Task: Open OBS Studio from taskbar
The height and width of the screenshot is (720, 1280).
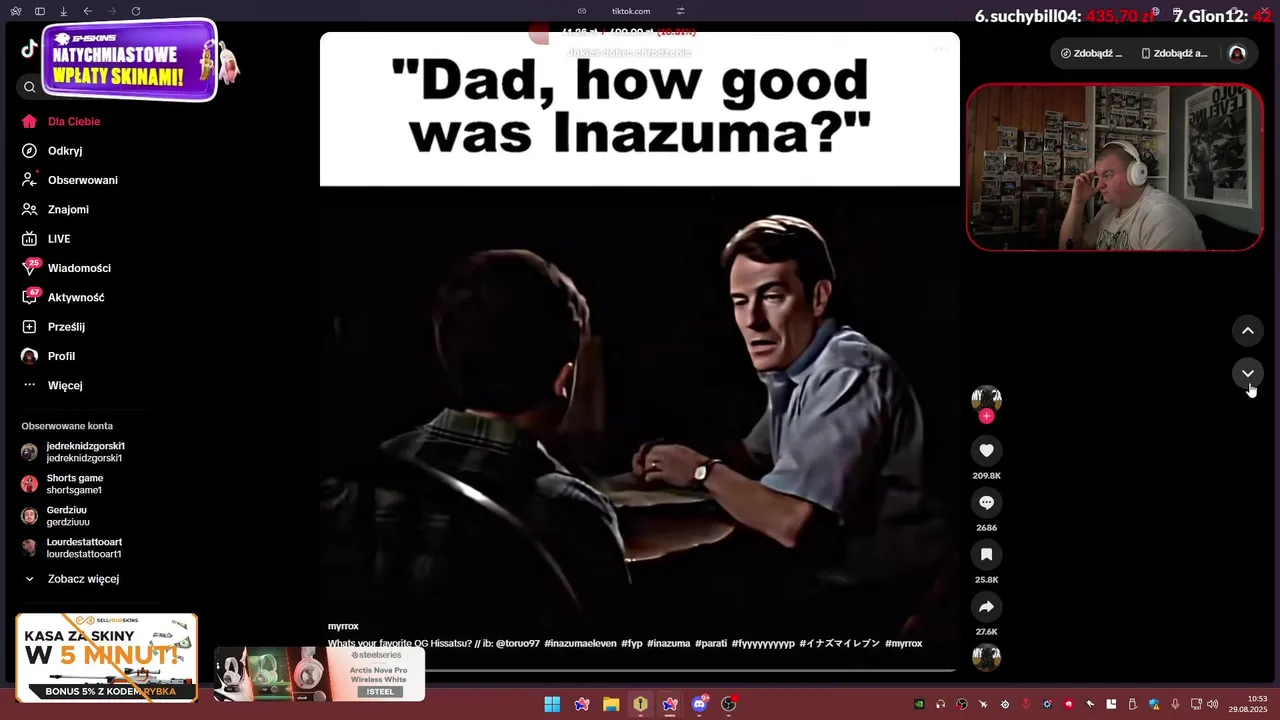Action: coord(728,704)
